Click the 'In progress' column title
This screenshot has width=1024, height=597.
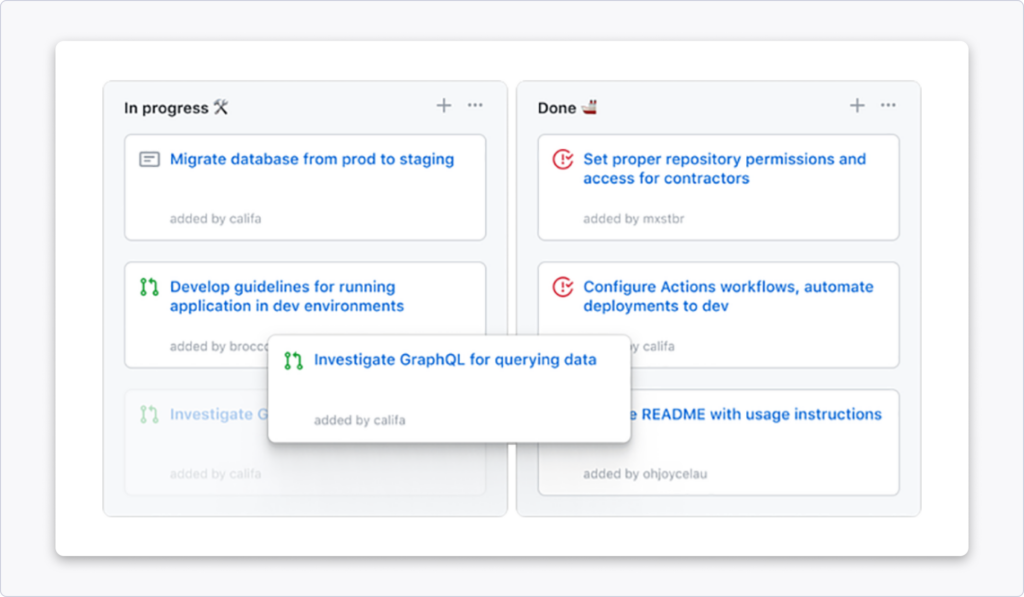tap(165, 108)
